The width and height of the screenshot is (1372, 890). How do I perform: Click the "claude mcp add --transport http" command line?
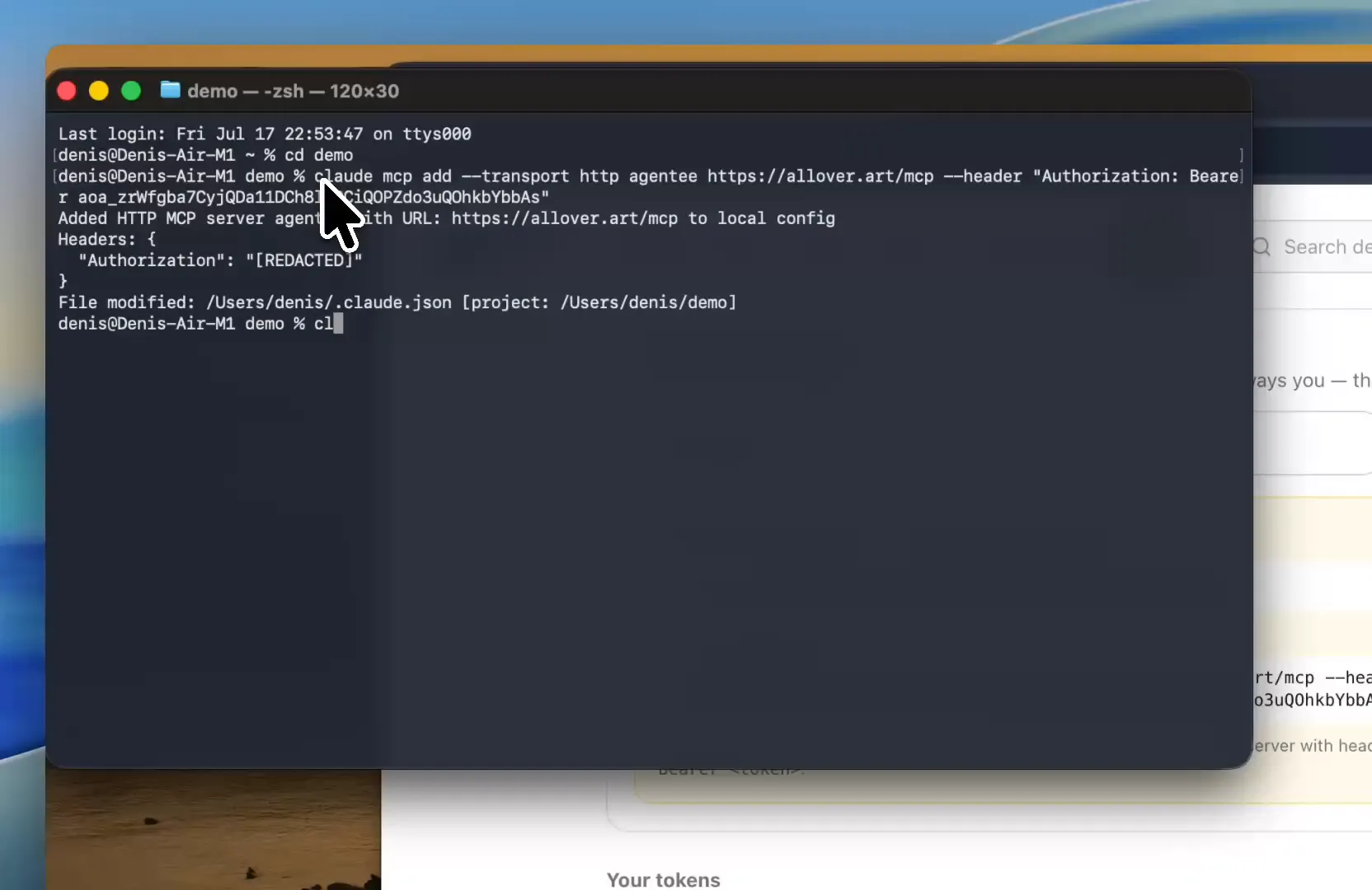click(648, 176)
